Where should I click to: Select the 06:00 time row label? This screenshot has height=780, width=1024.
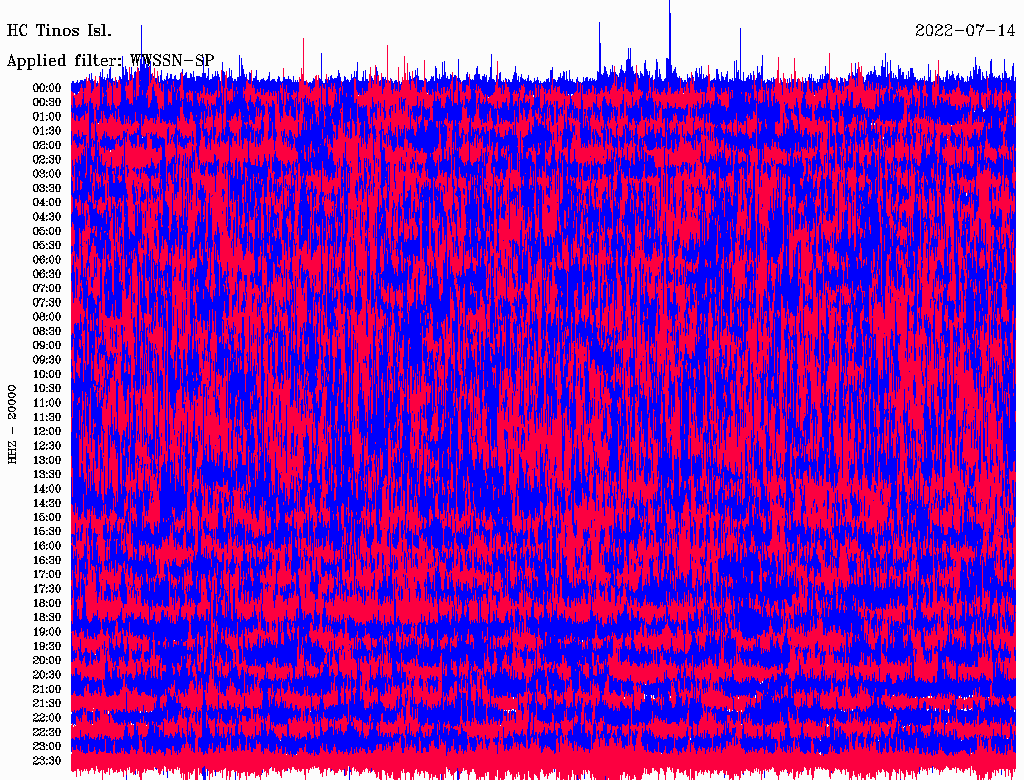pos(47,260)
